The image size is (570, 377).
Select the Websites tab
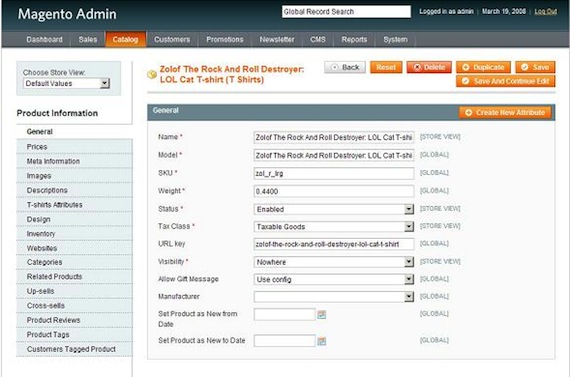coord(74,248)
